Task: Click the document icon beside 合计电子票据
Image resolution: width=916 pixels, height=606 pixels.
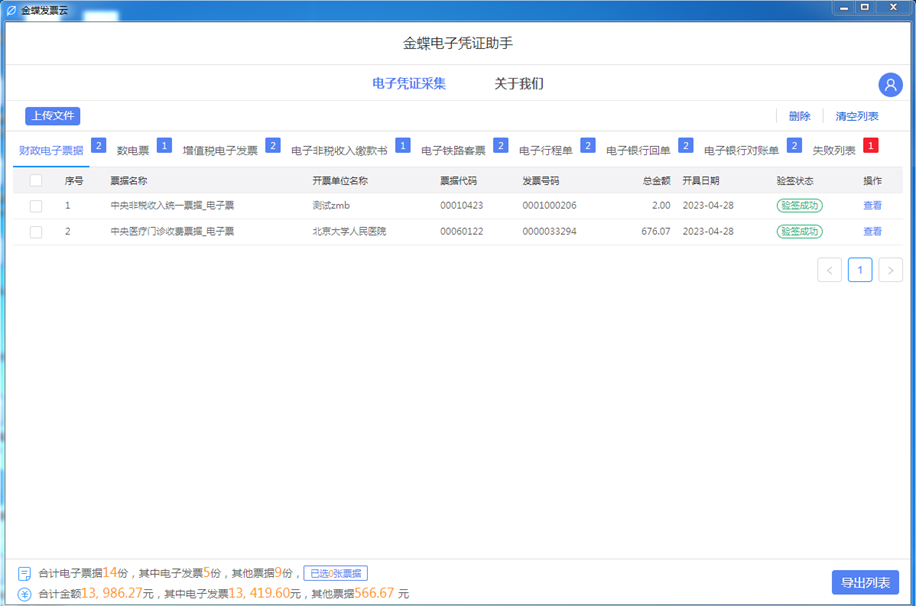Action: coord(24,574)
